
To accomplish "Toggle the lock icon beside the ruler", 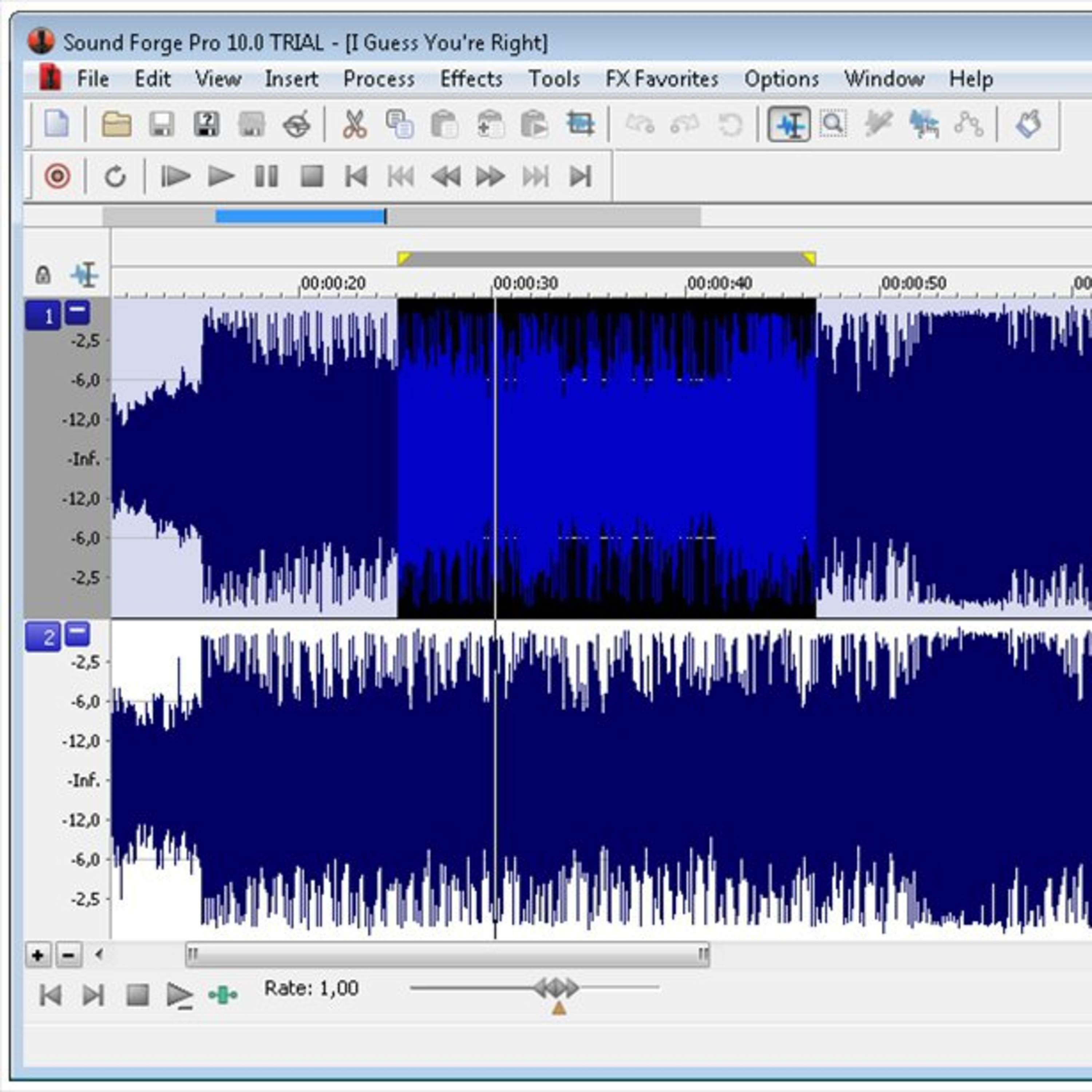I will [x=43, y=275].
